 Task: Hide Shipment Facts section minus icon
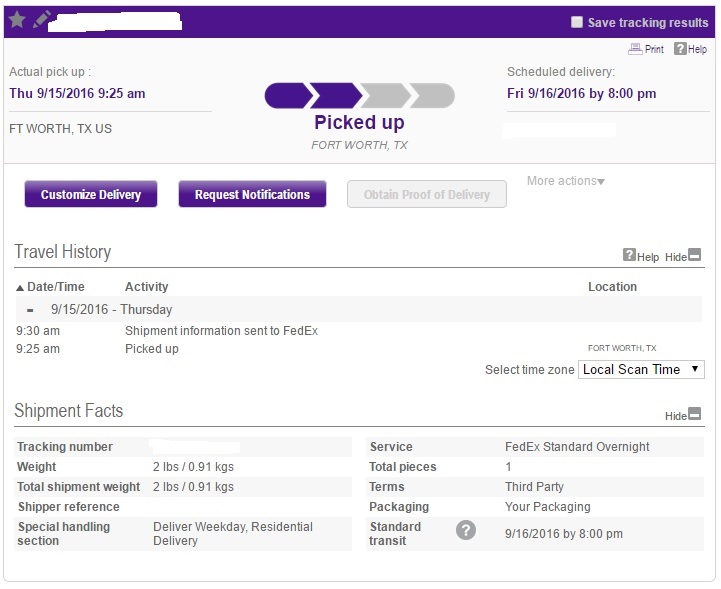pyautogui.click(x=694, y=413)
